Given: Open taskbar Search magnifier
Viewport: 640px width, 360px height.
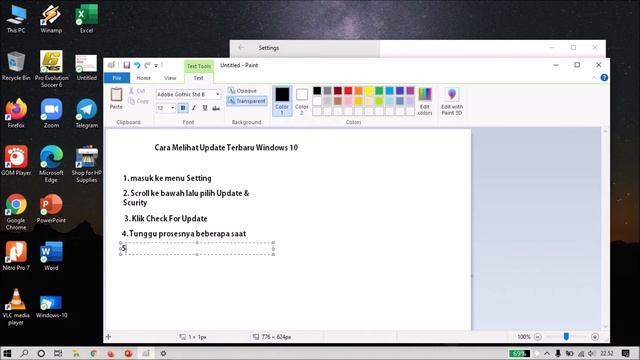Looking at the screenshot, I should pos(24,353).
